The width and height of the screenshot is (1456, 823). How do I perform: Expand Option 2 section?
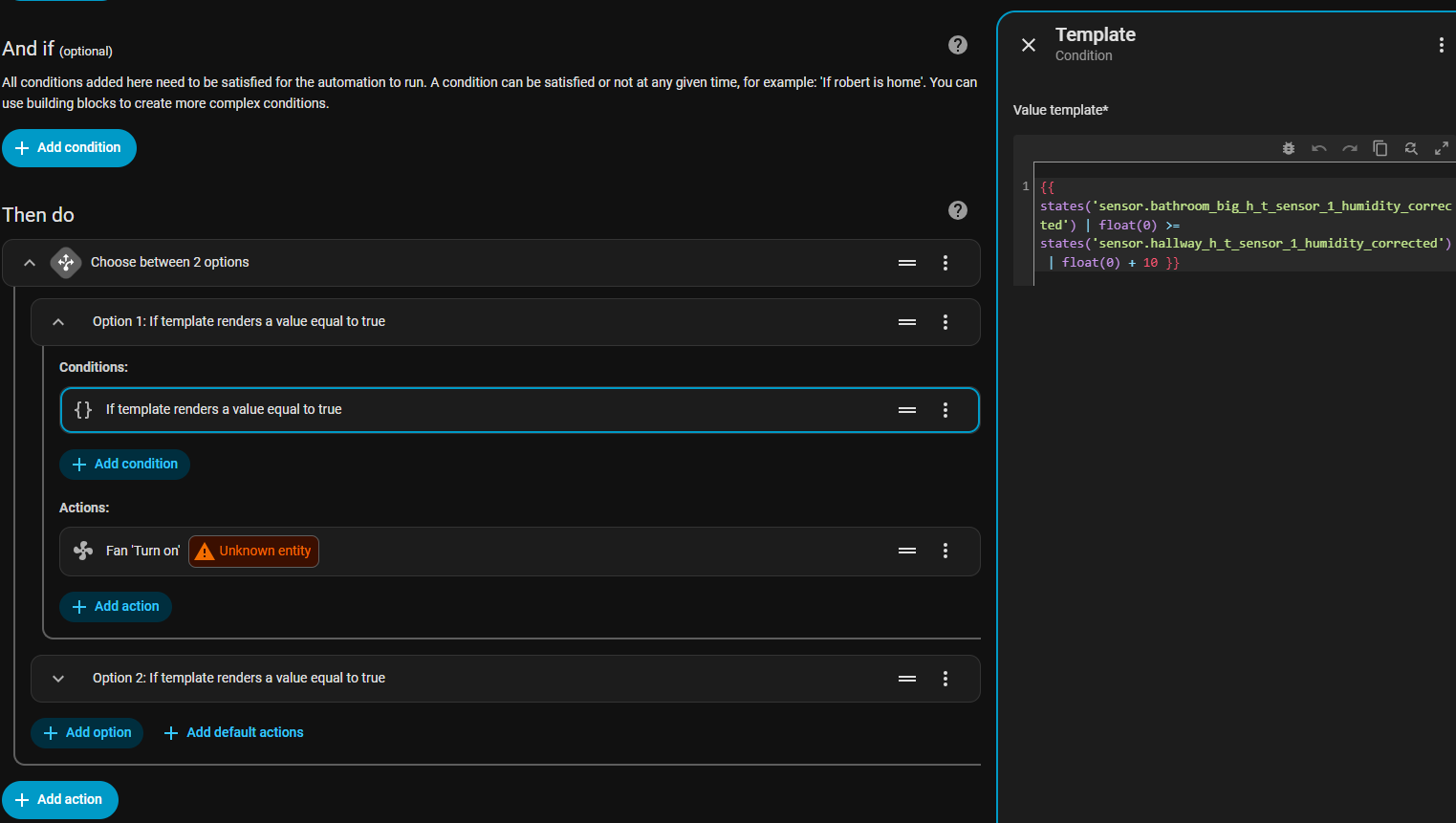58,679
